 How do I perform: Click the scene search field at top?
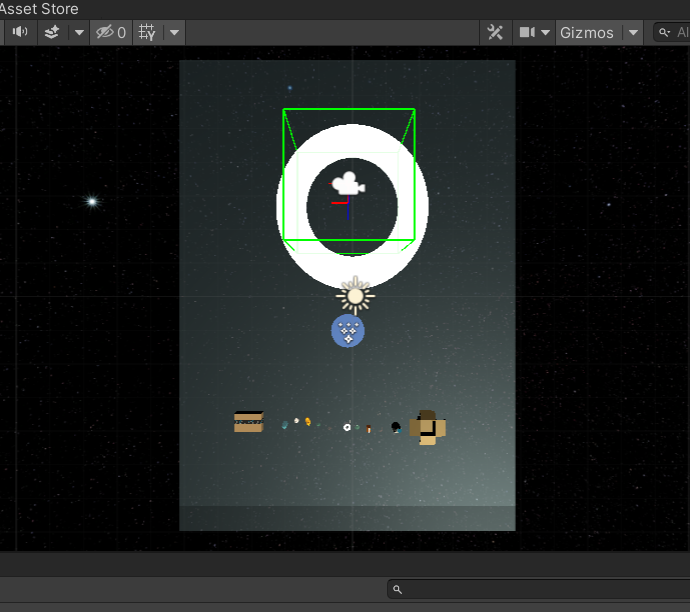click(675, 32)
